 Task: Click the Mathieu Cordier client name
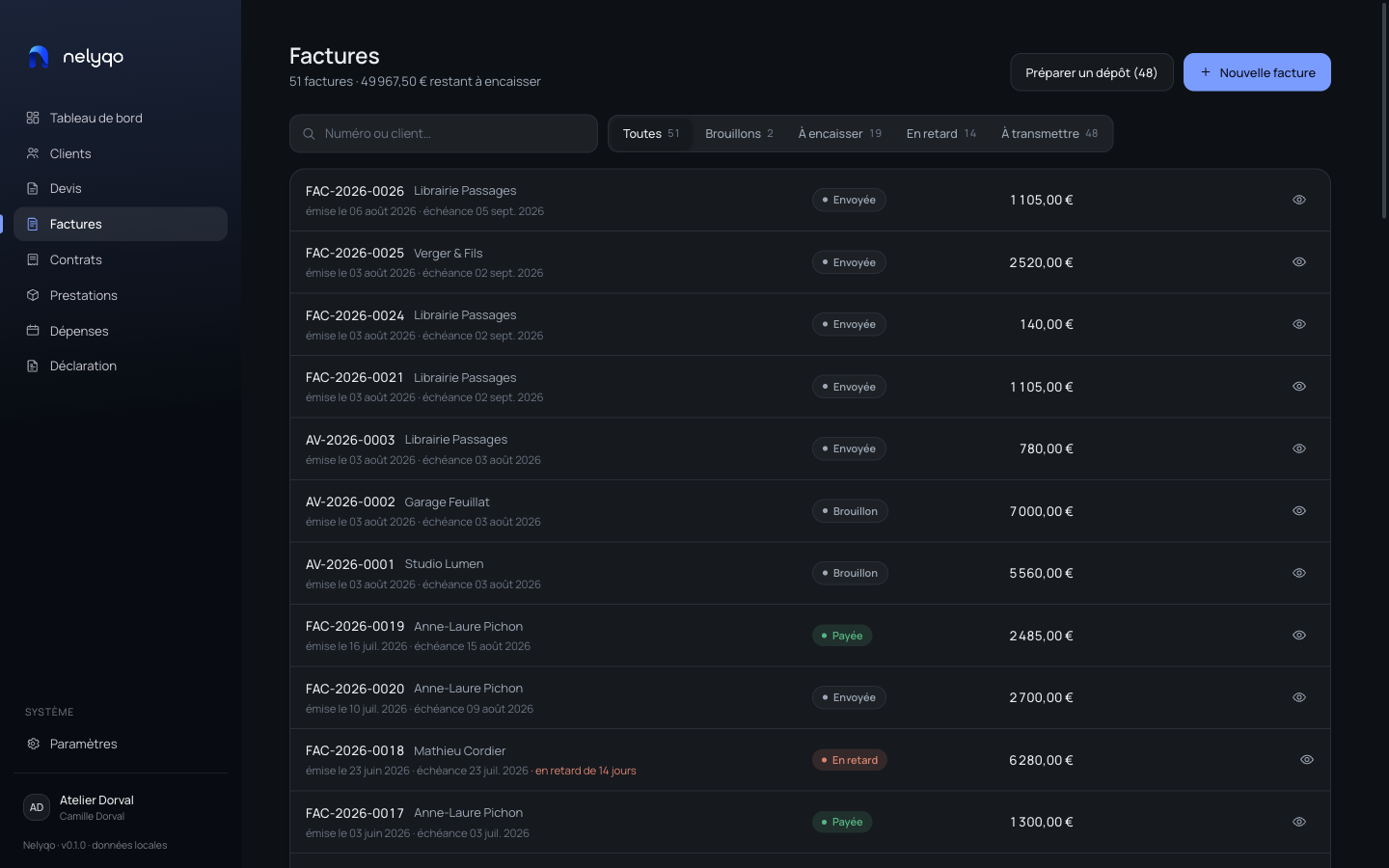pos(459,751)
